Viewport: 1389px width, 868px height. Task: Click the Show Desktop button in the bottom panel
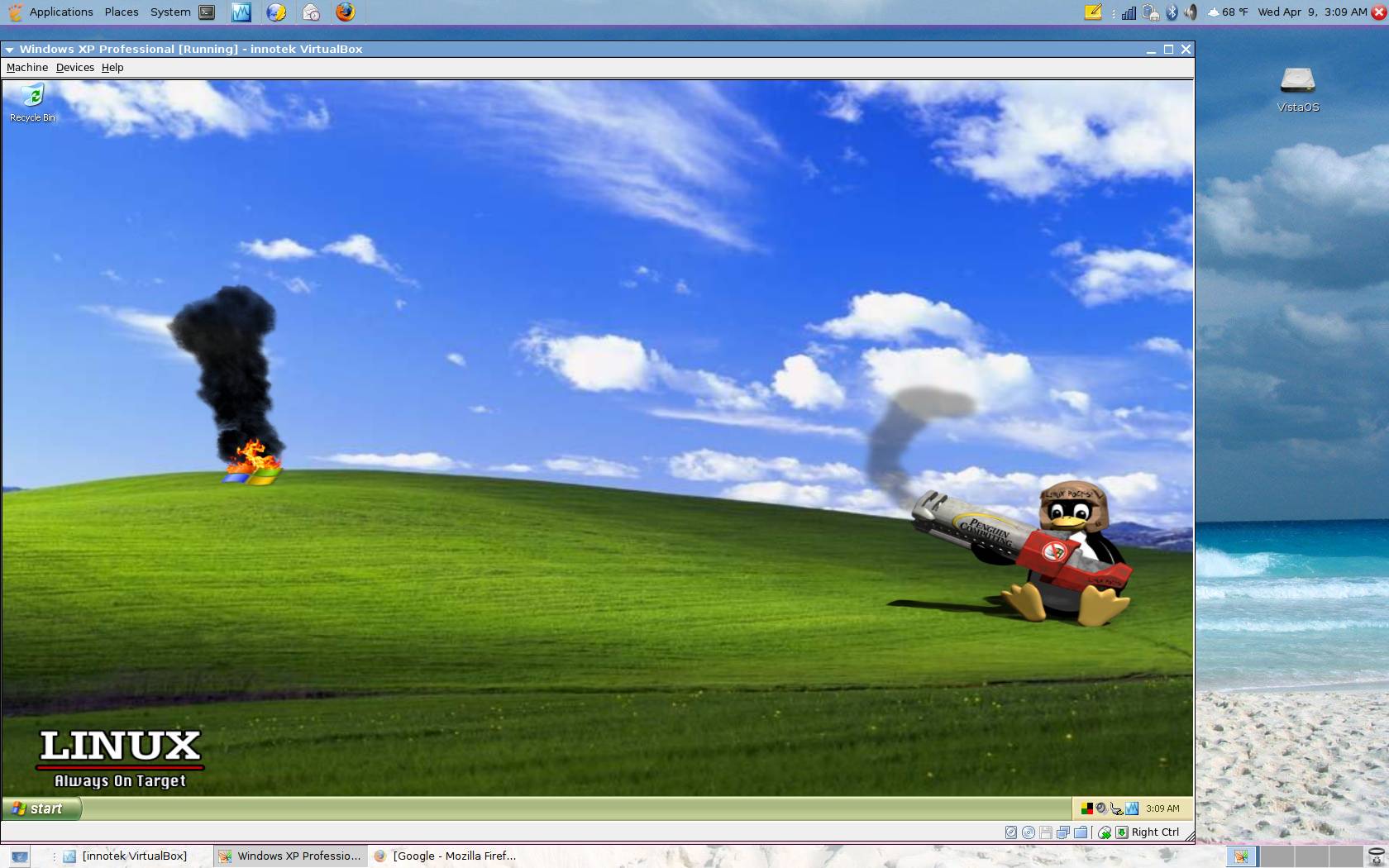click(x=20, y=856)
